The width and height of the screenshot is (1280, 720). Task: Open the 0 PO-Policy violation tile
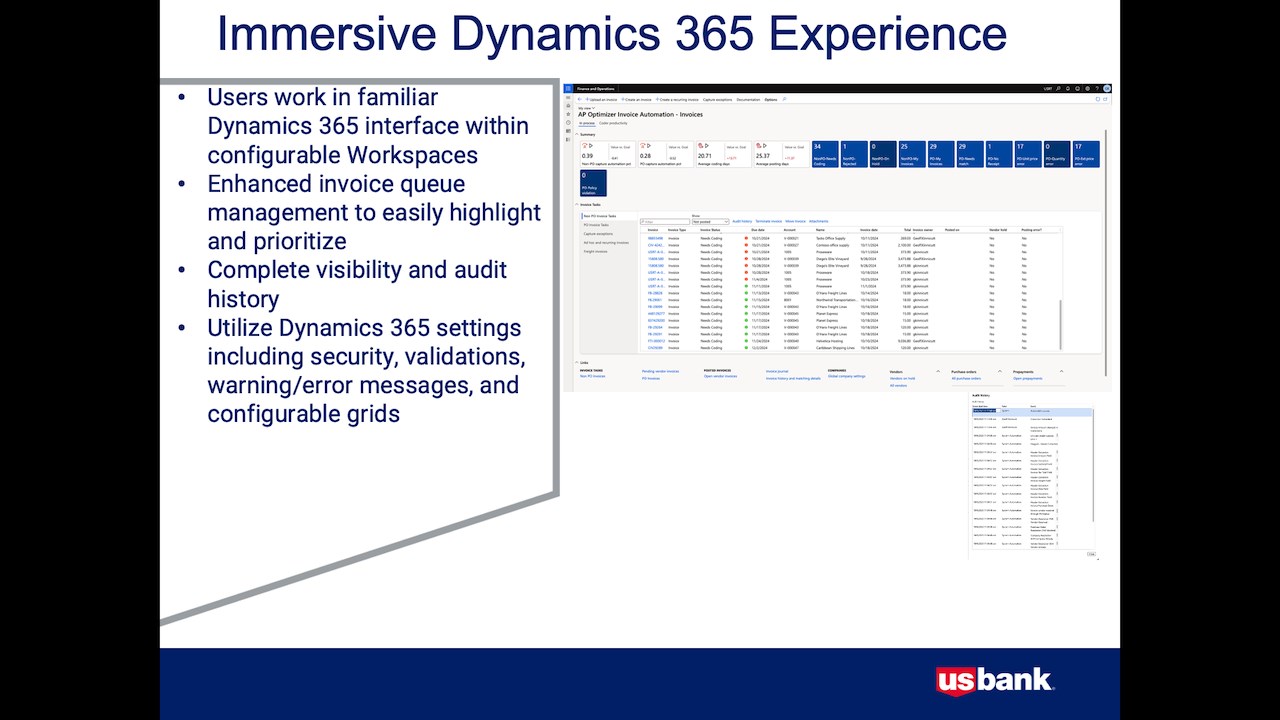[x=593, y=183]
